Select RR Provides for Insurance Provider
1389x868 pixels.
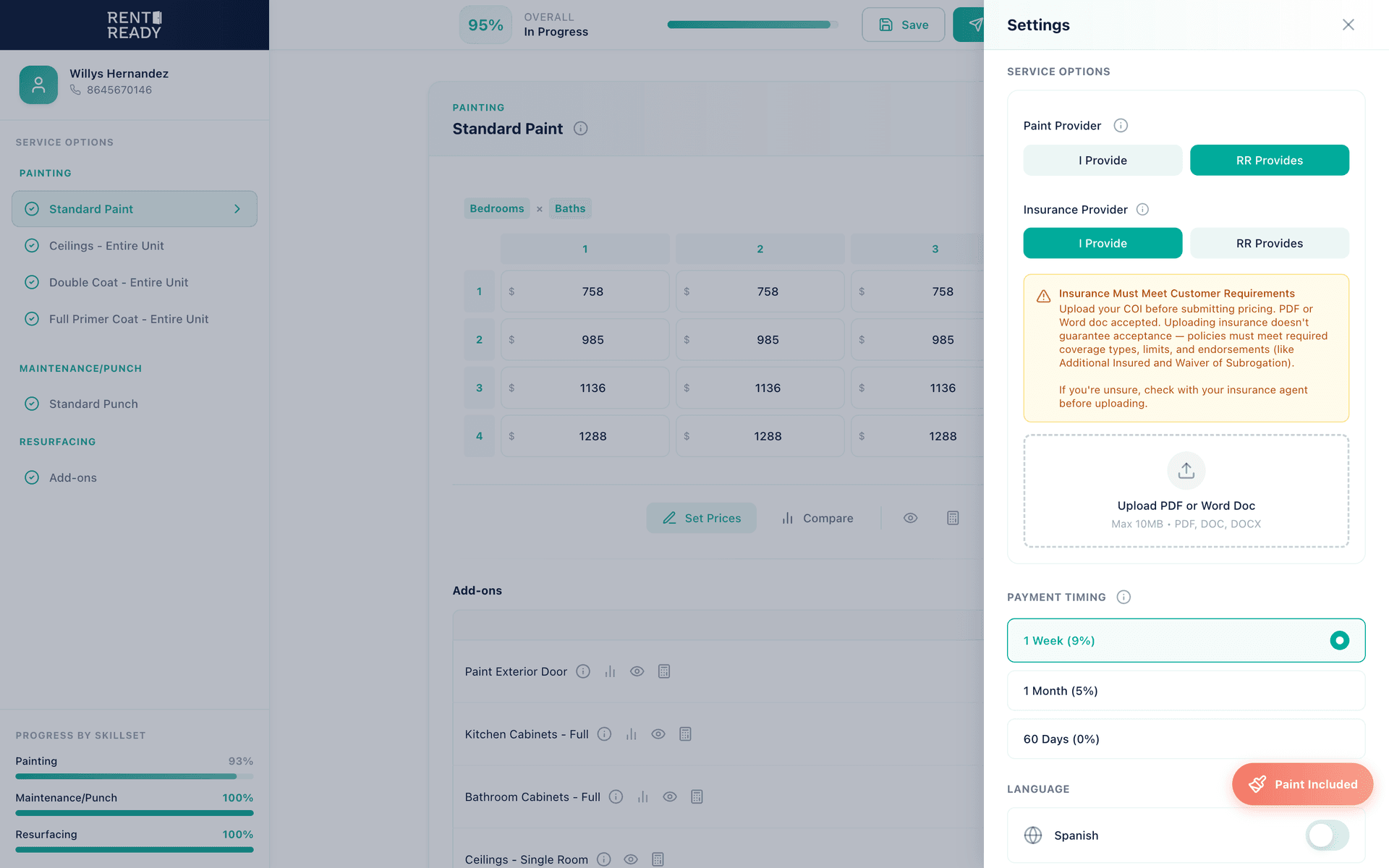coord(1269,243)
